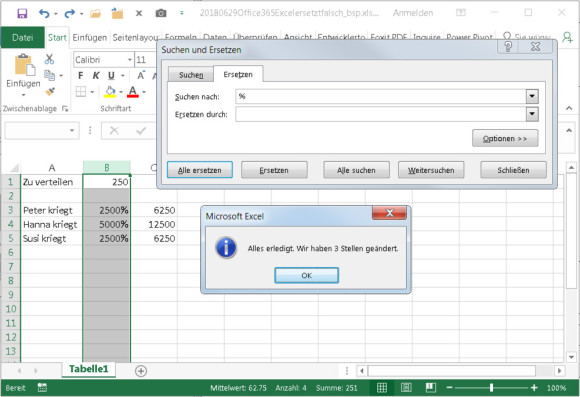Open file folder icon in quick access toolbar
The image size is (580, 397).
pyautogui.click(x=95, y=14)
